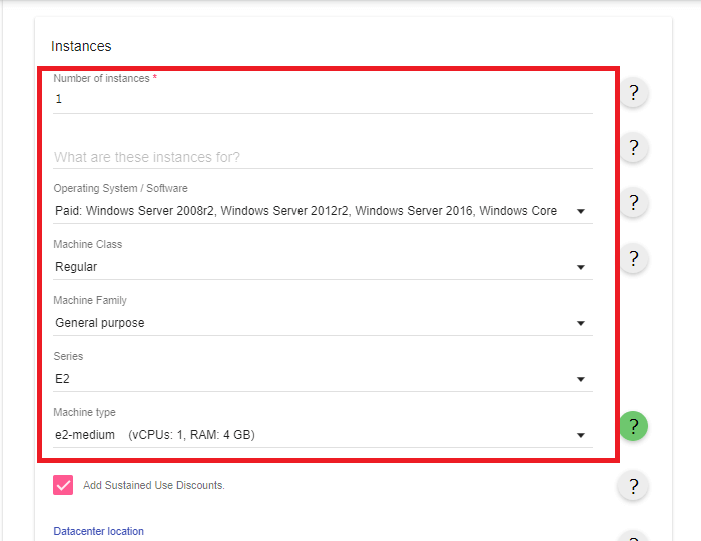Image resolution: width=701 pixels, height=541 pixels.
Task: Uncheck the Add Sustained Use Discounts checkbox
Action: click(63, 485)
